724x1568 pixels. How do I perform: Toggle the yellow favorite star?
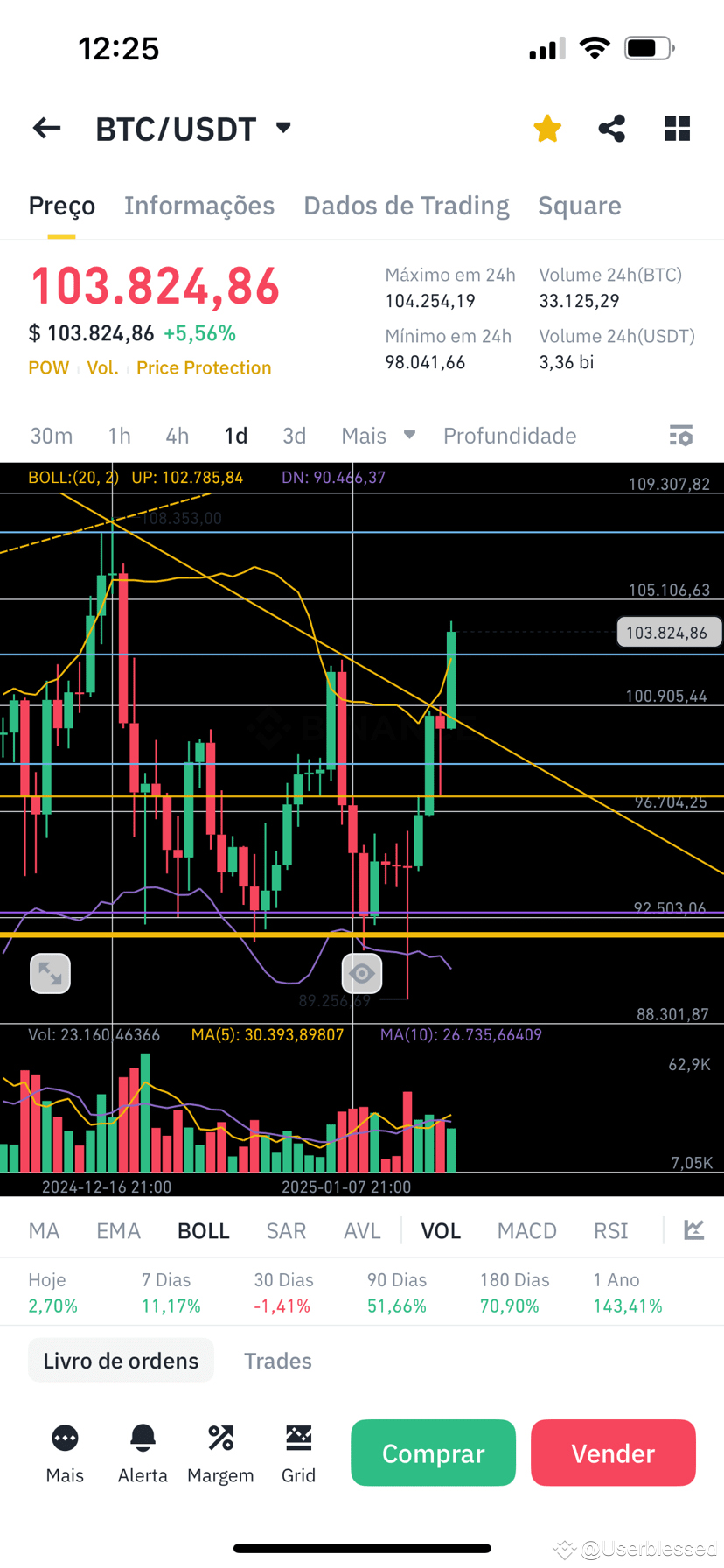547,129
